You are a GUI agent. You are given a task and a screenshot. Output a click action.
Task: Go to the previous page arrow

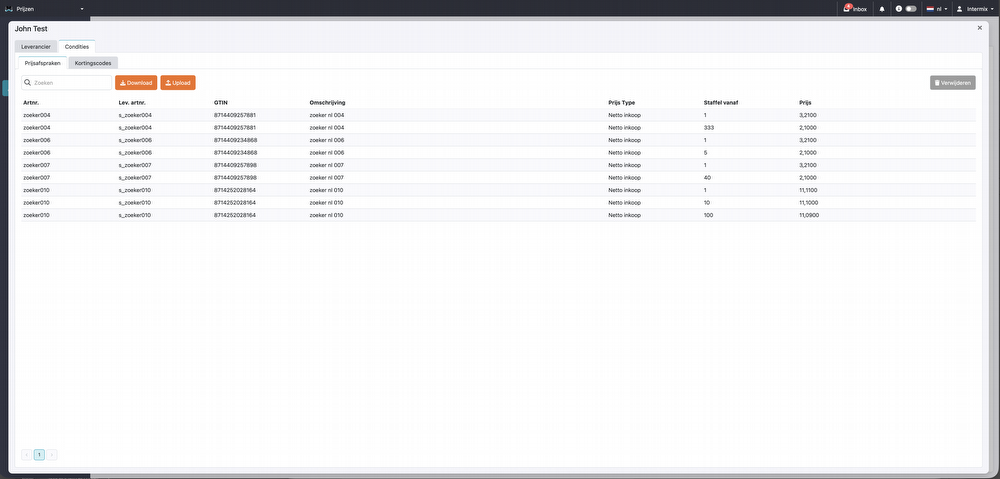click(x=26, y=454)
